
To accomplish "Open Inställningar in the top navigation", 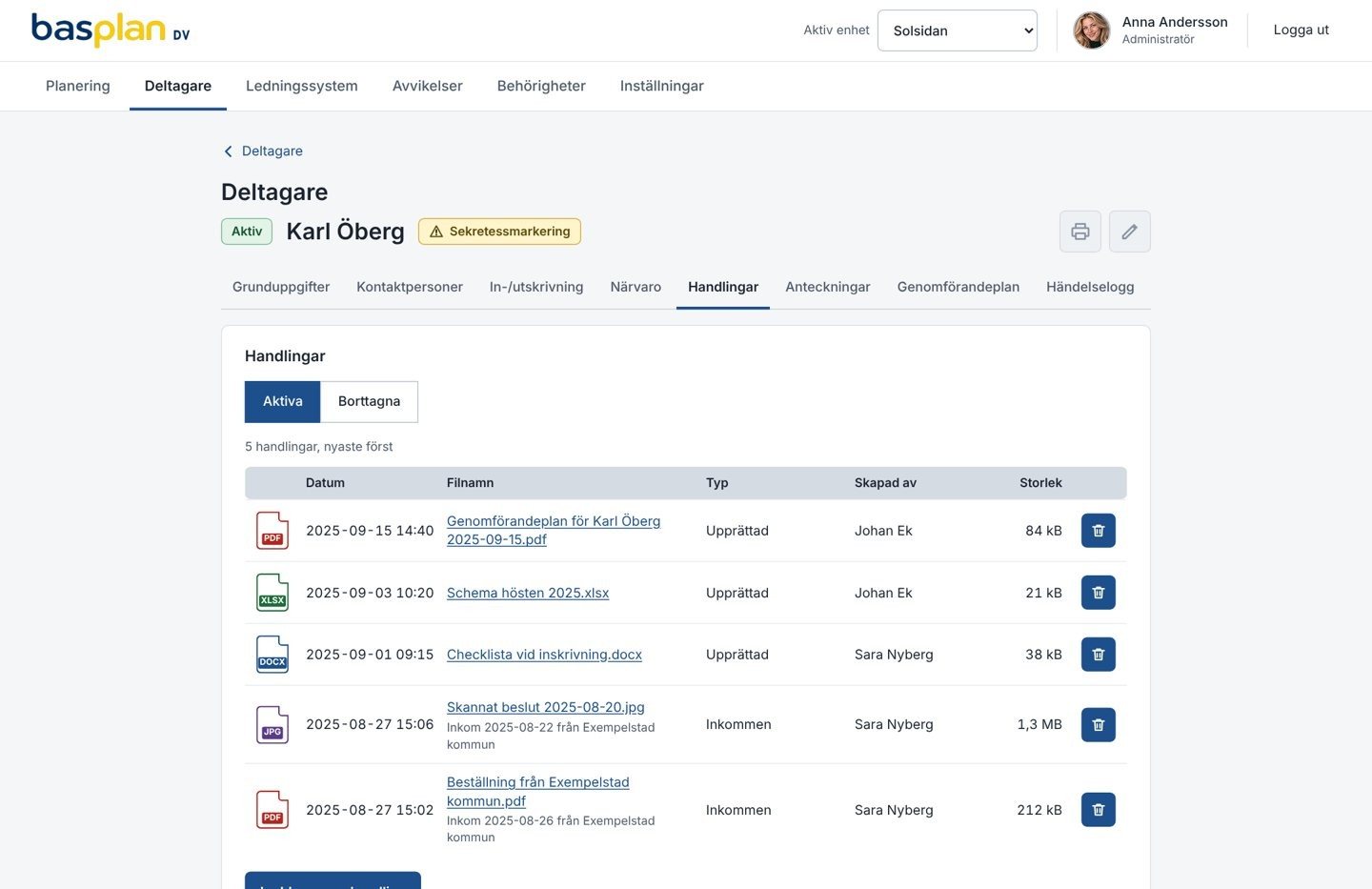I will (x=662, y=86).
